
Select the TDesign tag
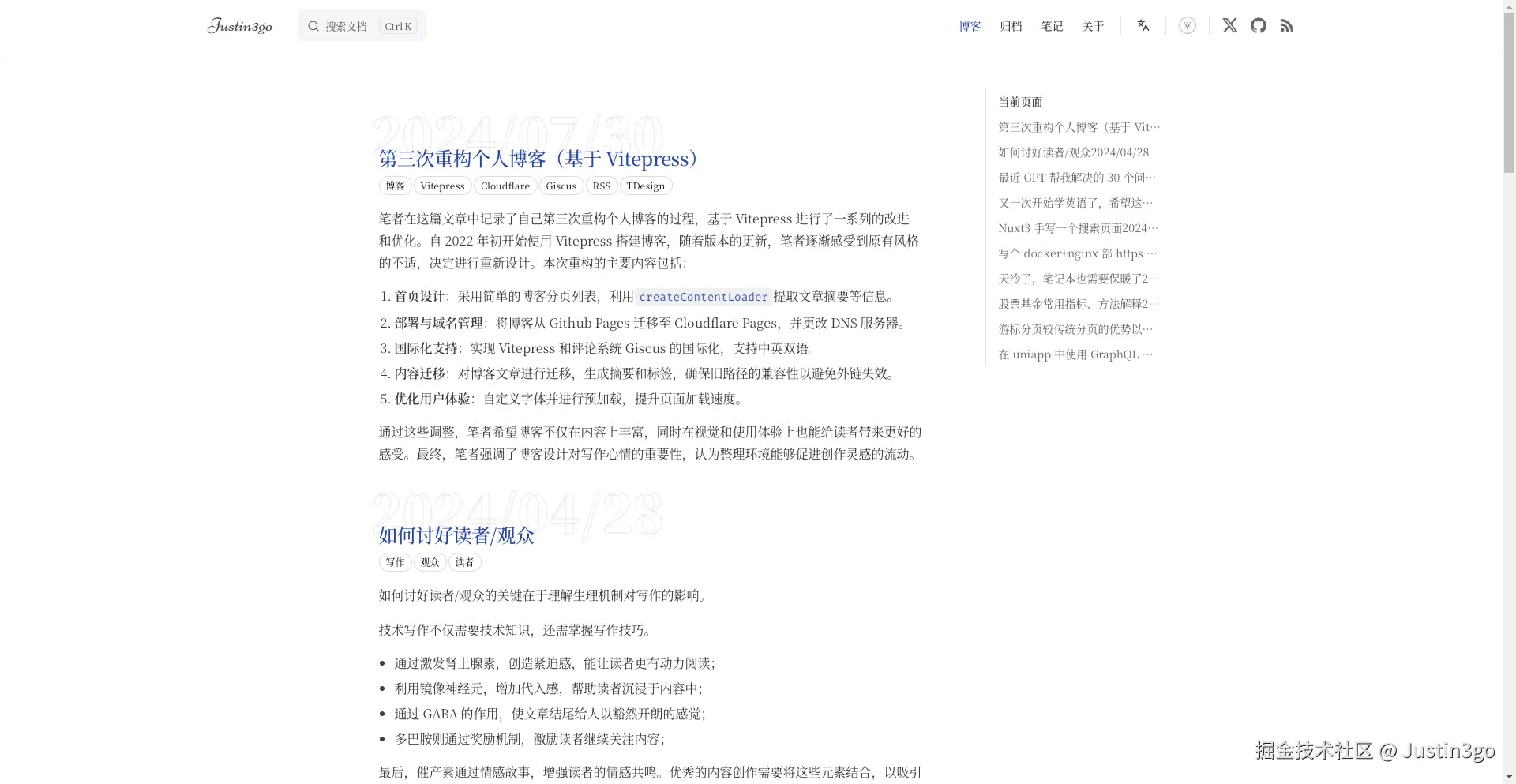coord(646,186)
